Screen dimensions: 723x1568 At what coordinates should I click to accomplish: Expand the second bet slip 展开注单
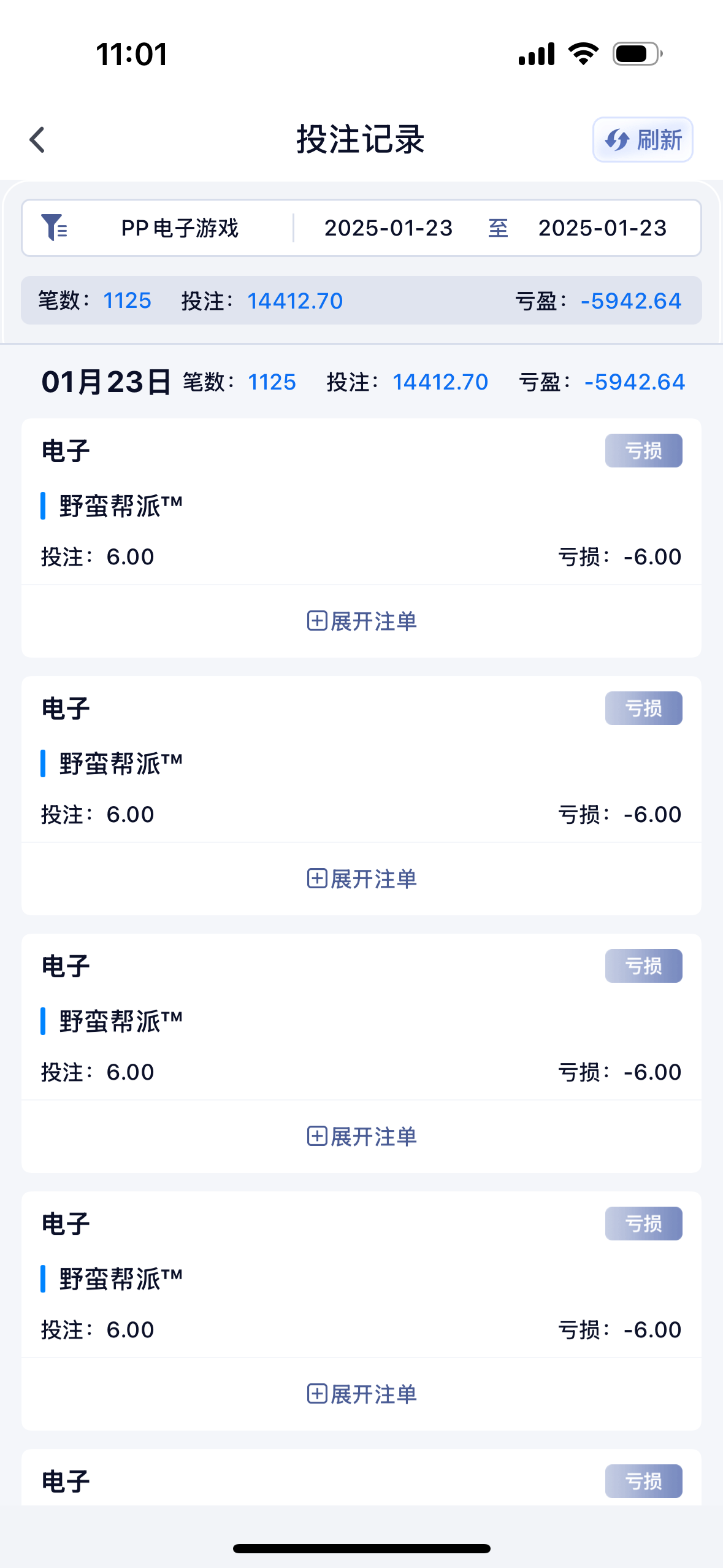[x=362, y=879]
